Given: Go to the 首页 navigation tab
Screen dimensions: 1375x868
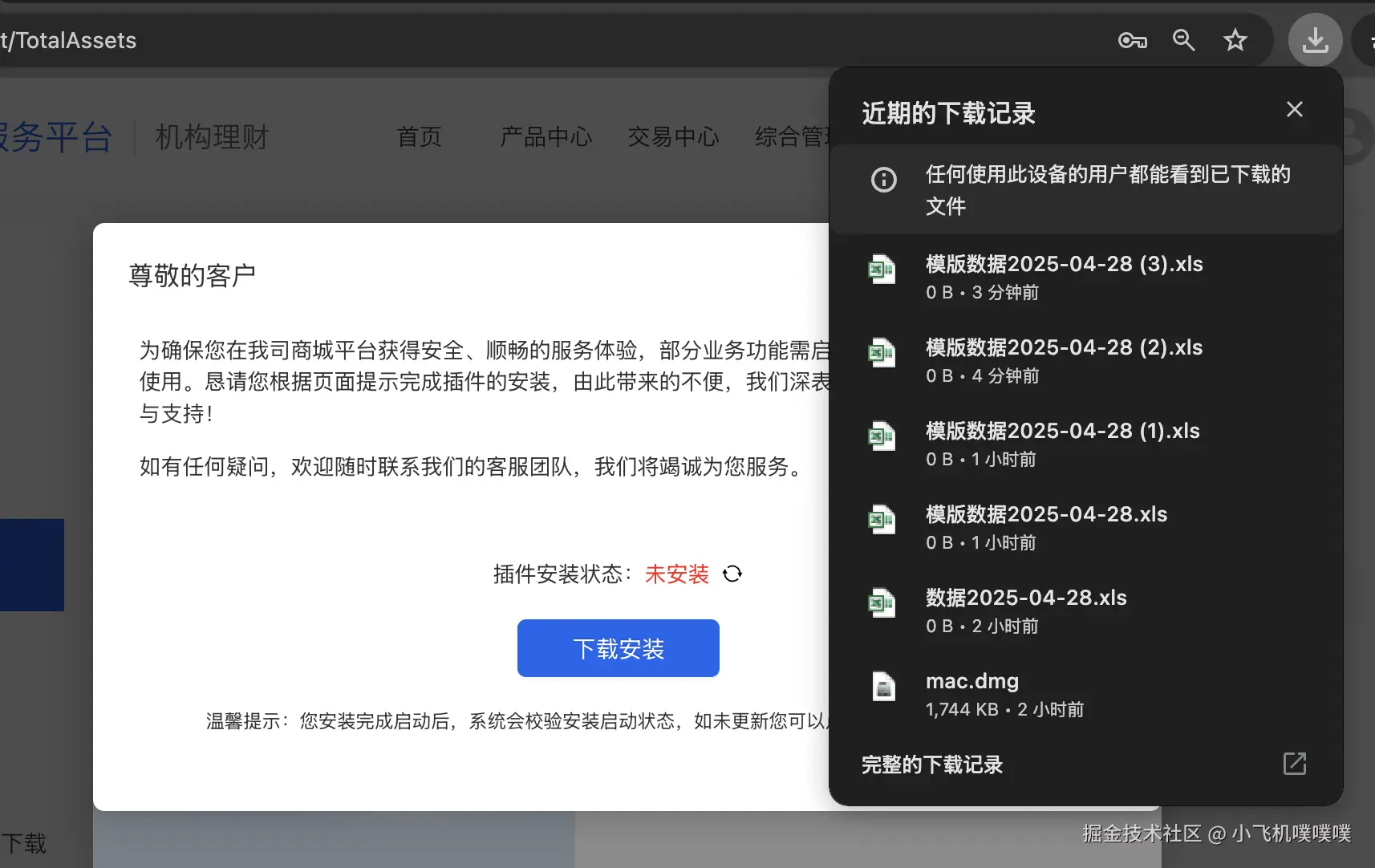Looking at the screenshot, I should (419, 136).
